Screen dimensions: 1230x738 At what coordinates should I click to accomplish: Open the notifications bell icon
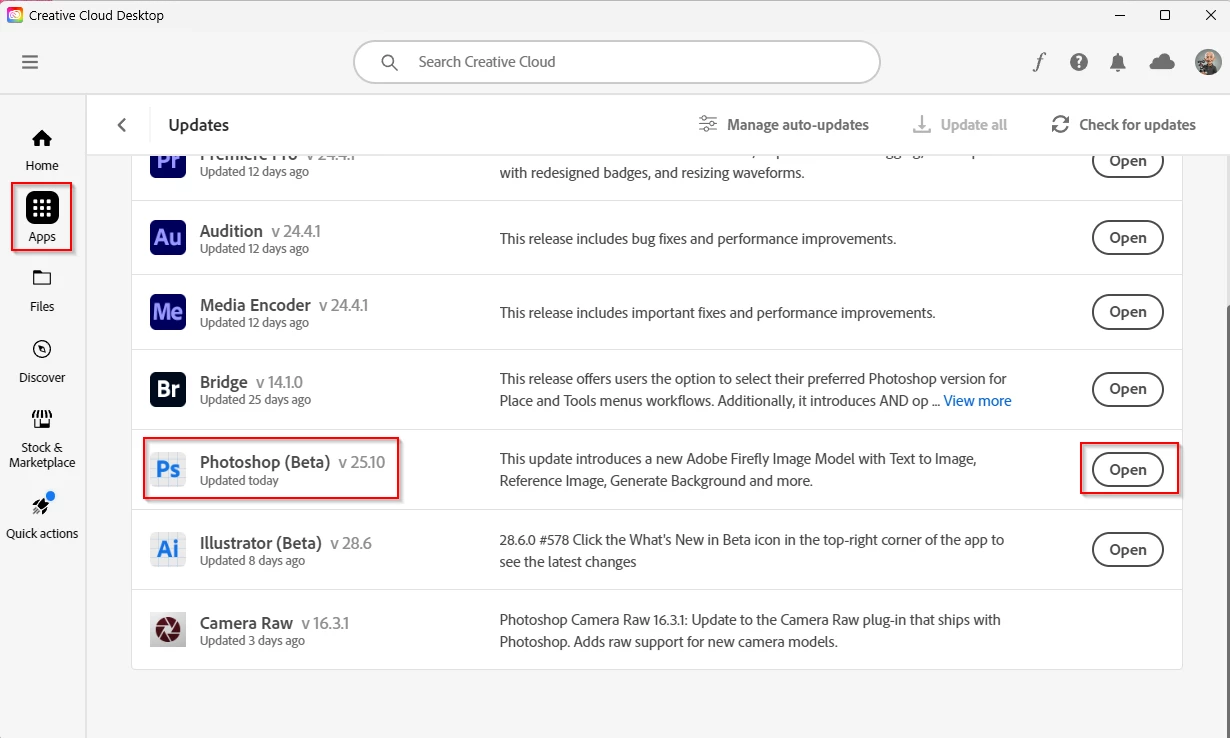point(1118,62)
